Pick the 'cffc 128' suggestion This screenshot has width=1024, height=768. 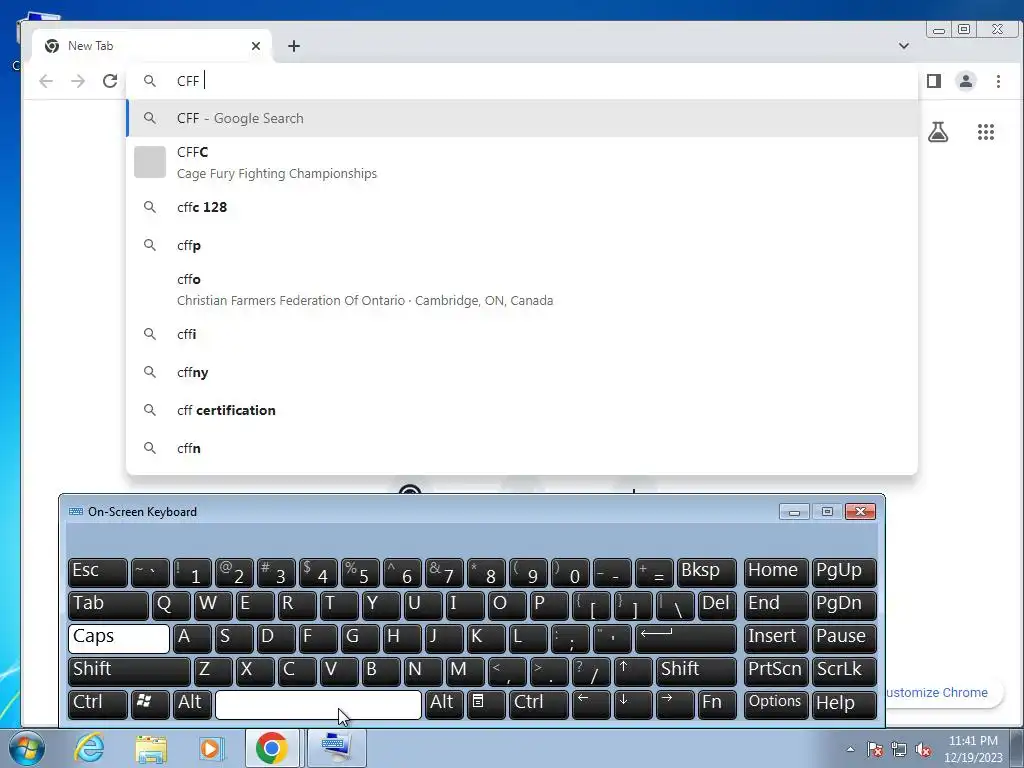(x=522, y=207)
